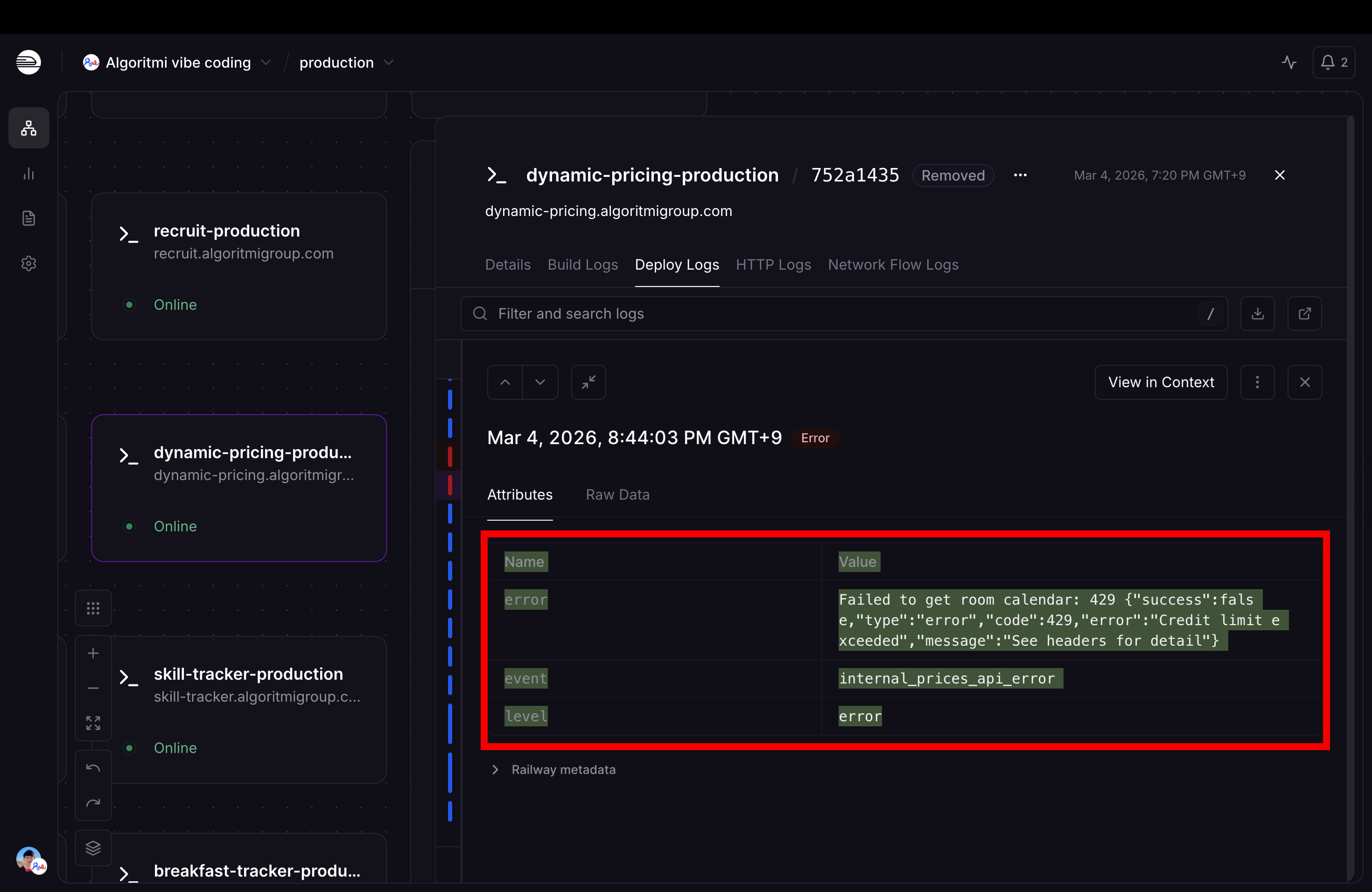Open the logs document sidebar icon
1372x892 pixels.
pyautogui.click(x=29, y=218)
